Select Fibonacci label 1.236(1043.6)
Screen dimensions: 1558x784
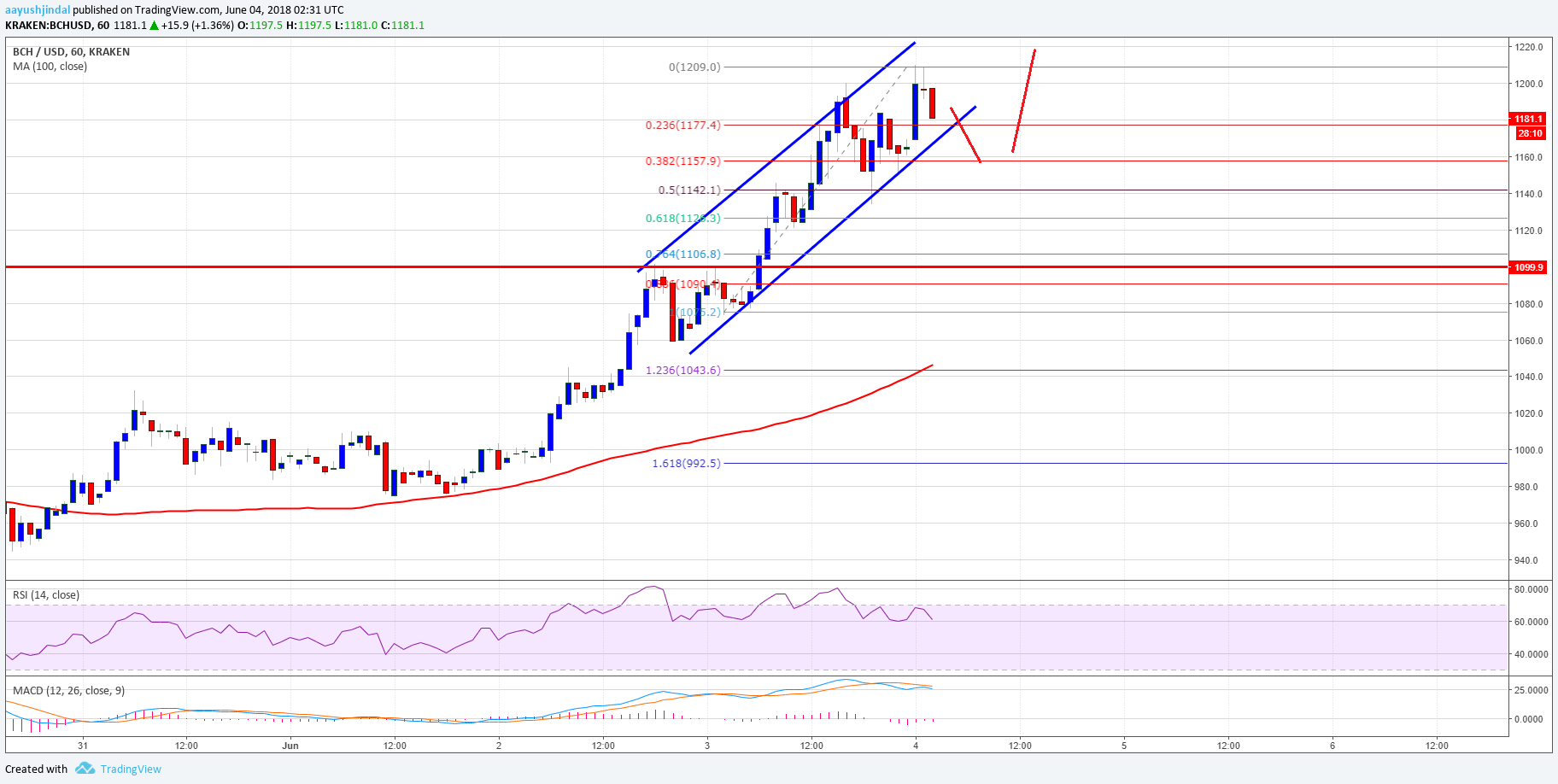click(x=682, y=370)
